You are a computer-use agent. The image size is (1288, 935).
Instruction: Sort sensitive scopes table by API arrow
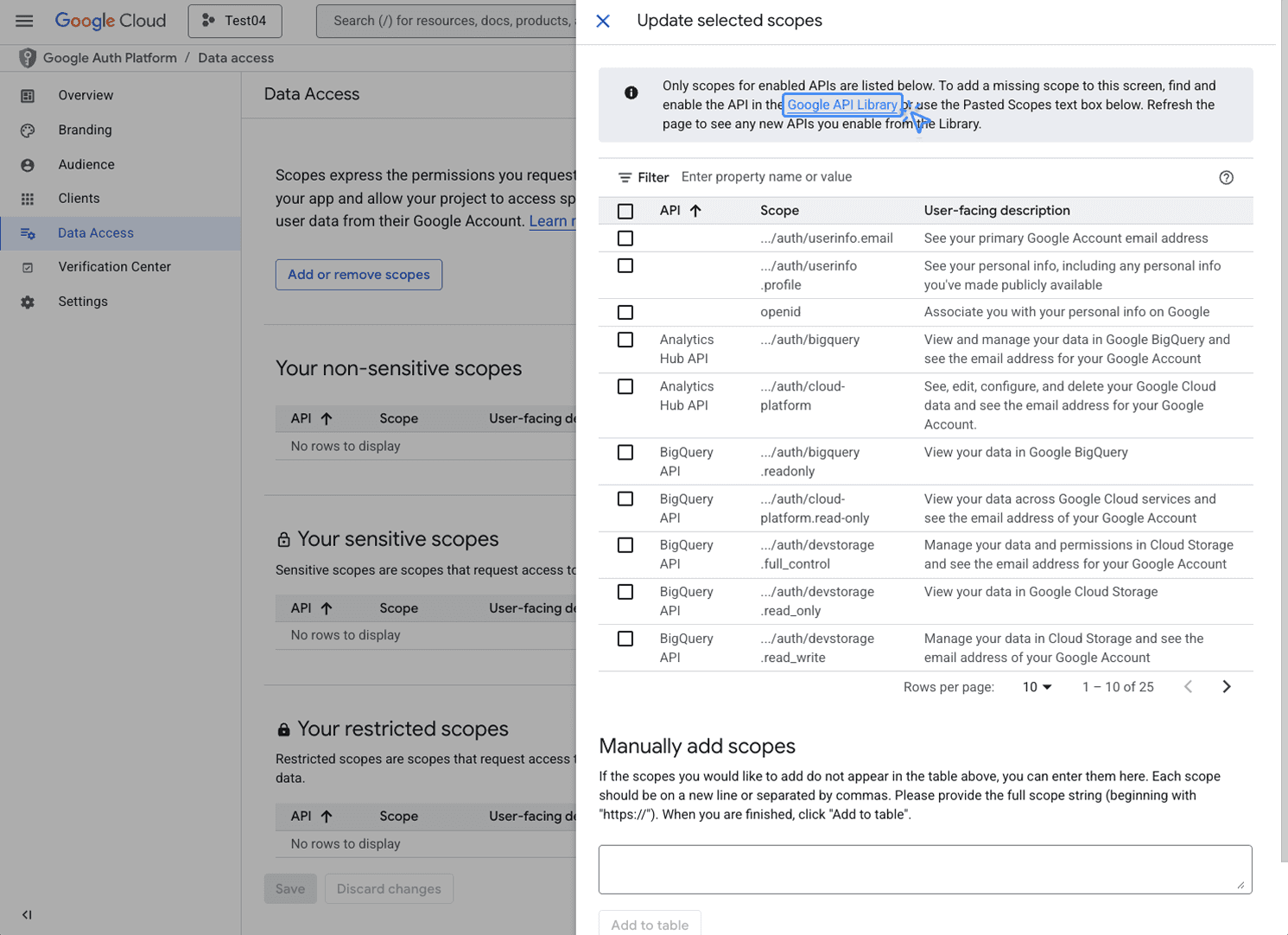326,608
